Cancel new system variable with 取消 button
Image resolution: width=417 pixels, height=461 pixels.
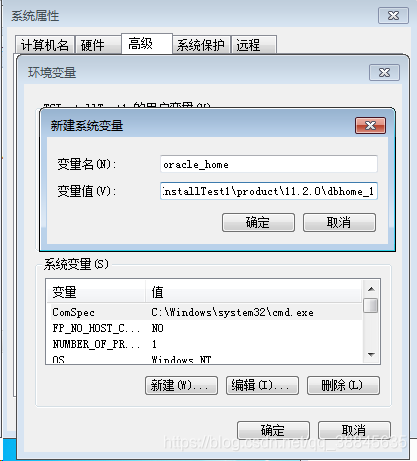[x=339, y=222]
